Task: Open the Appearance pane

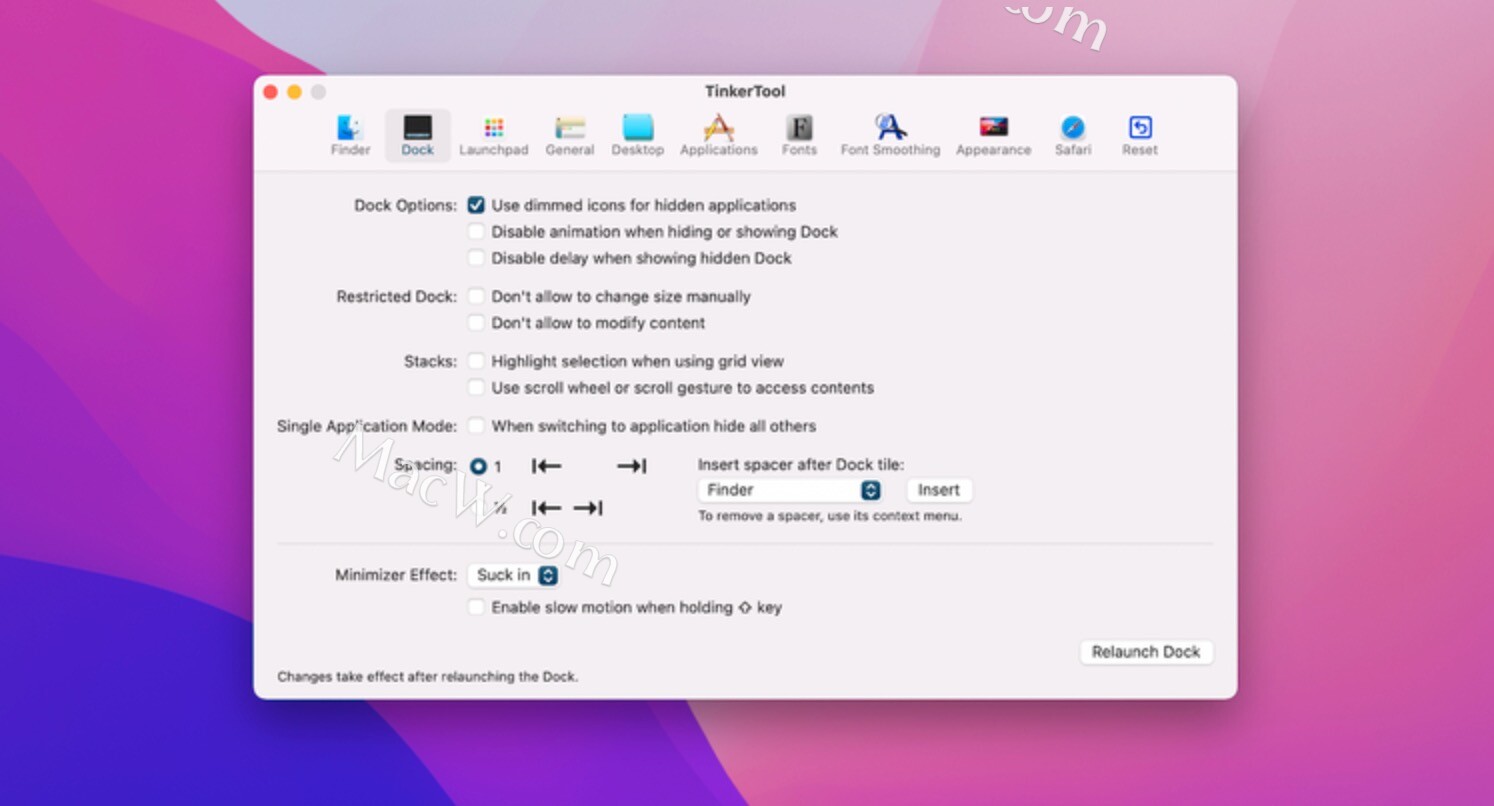Action: click(993, 135)
